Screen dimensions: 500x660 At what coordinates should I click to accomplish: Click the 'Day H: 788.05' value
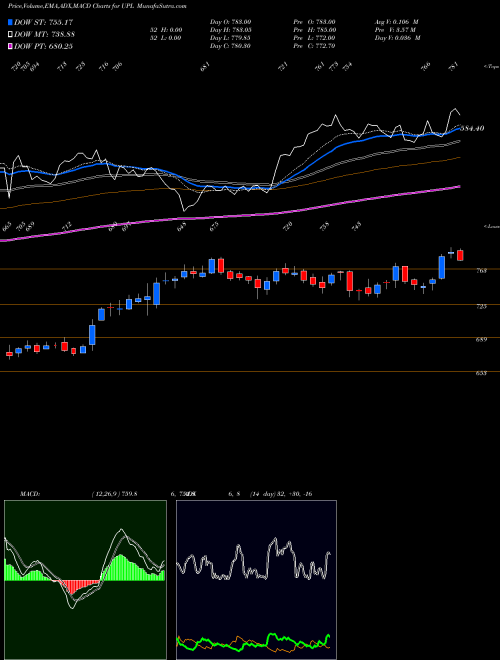230,30
